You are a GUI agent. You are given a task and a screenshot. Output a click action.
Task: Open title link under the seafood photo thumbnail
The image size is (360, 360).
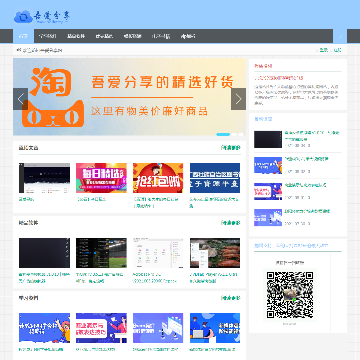[214, 278]
